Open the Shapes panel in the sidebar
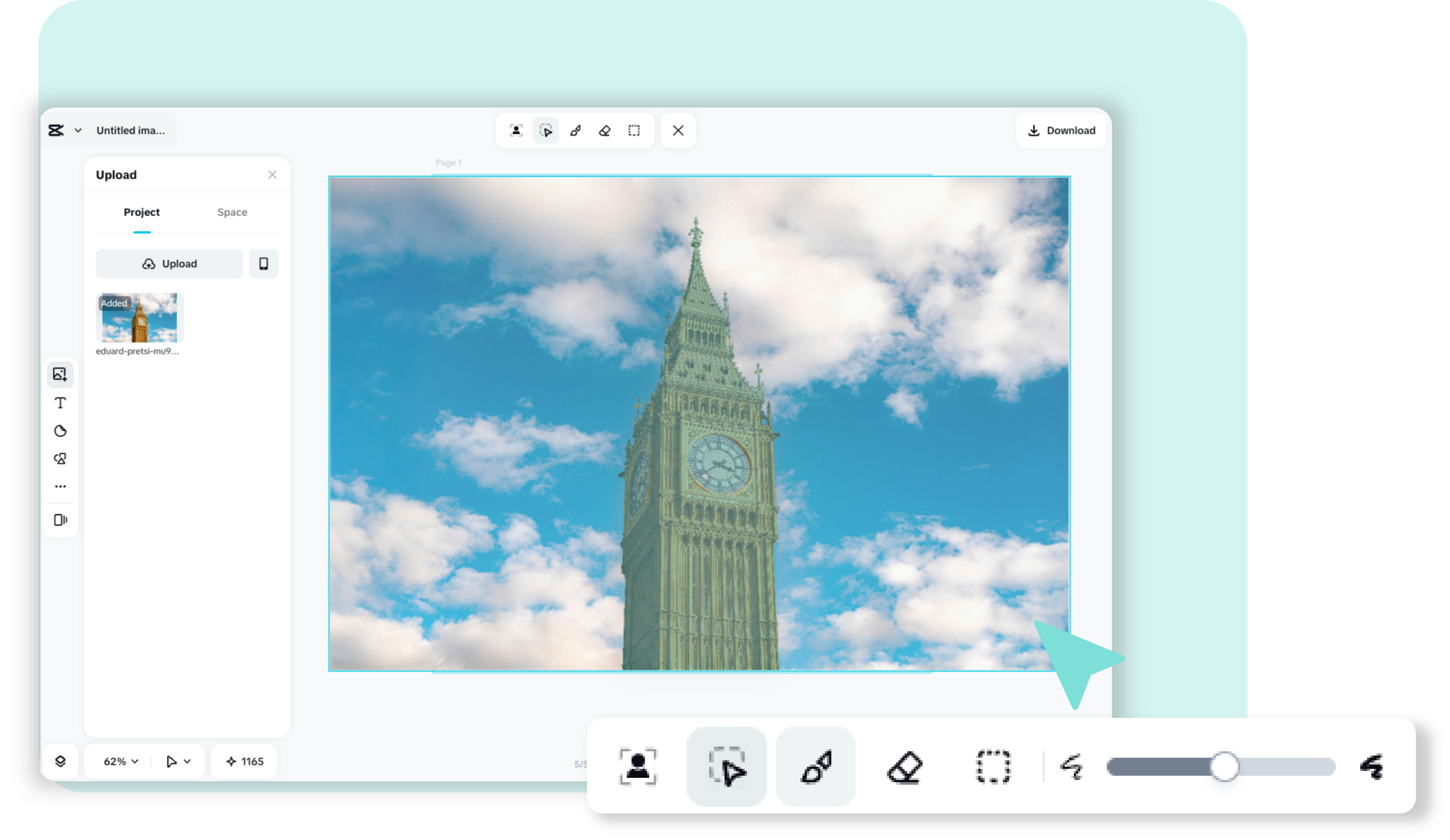 pos(60,459)
